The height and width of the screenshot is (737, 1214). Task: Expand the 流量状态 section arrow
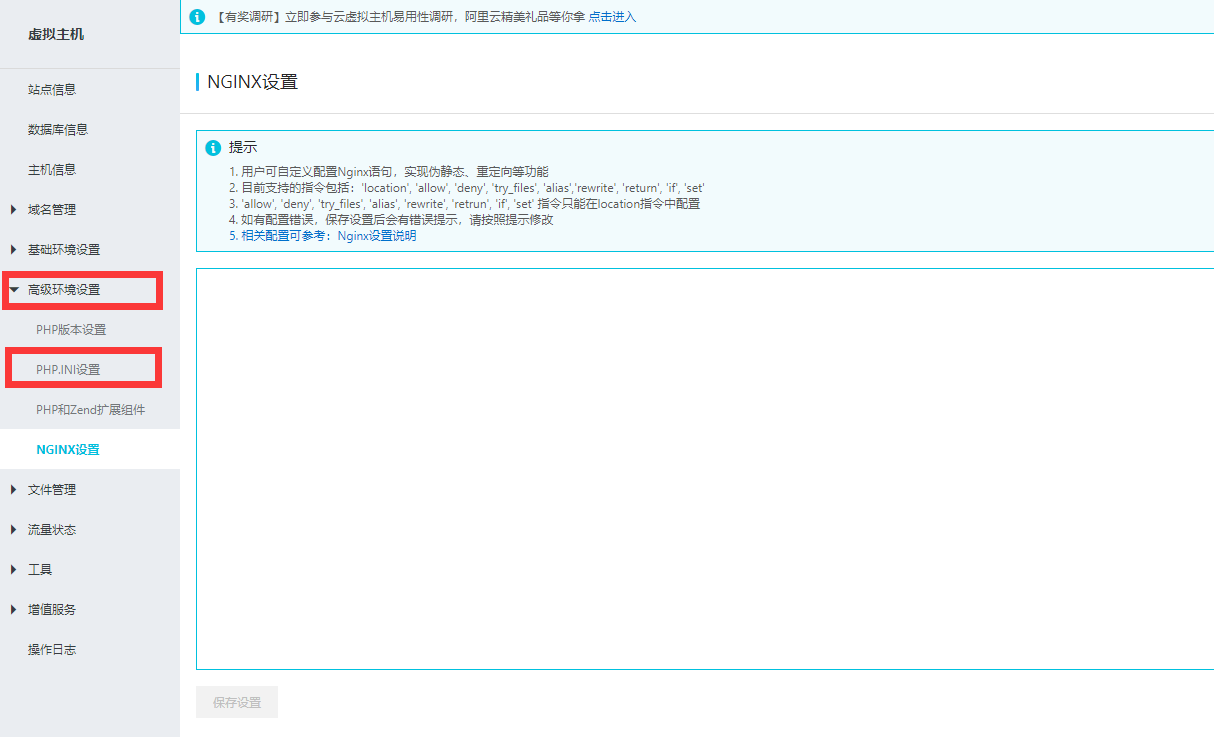click(13, 529)
